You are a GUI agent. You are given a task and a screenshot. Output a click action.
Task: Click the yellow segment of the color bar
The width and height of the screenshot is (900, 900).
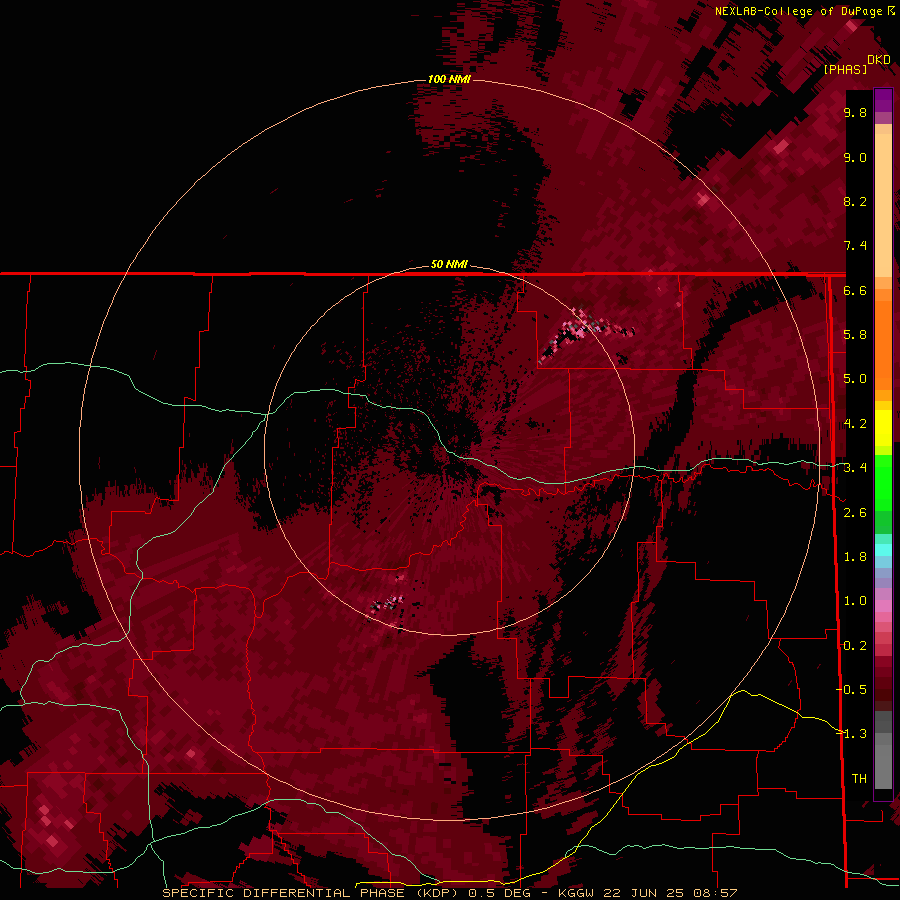point(883,428)
